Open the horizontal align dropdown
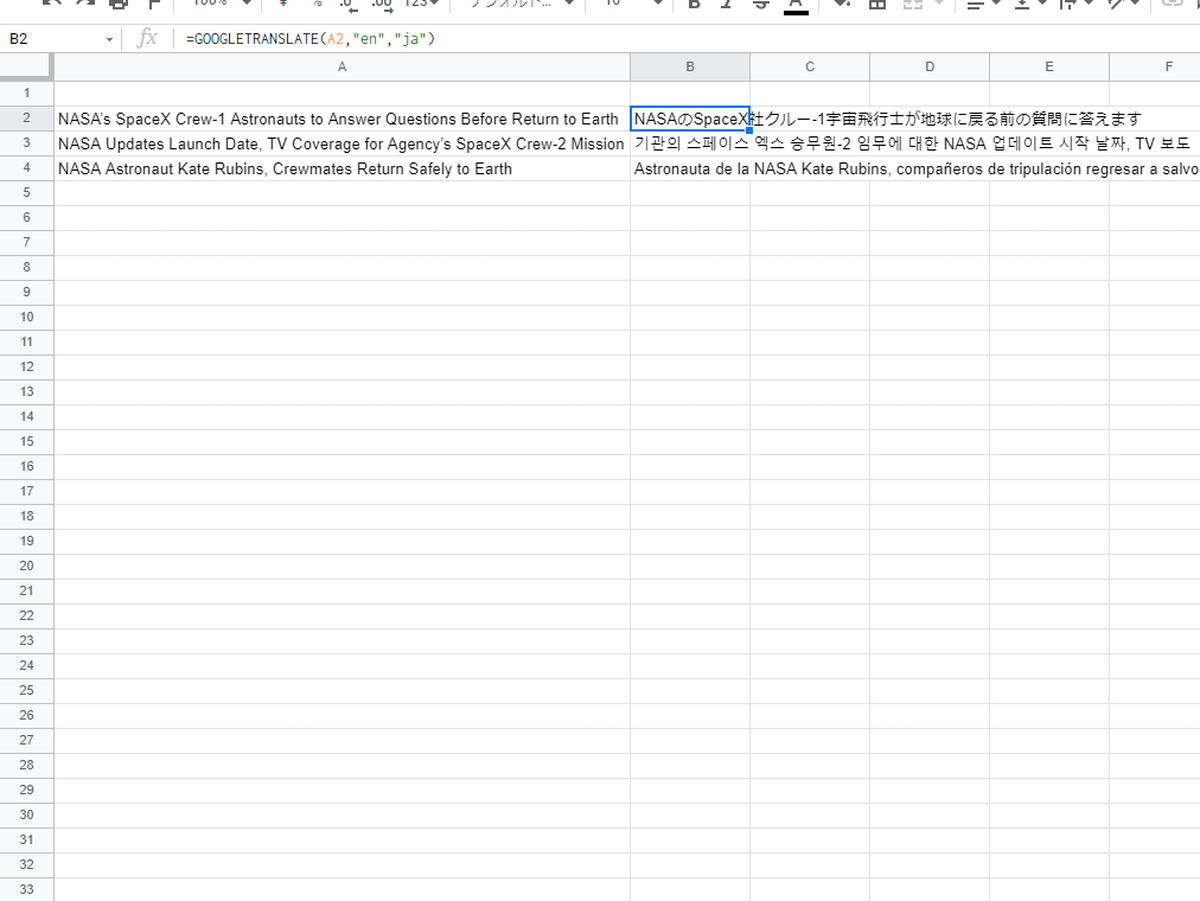Screen dimensions: 1200x901 click(x=984, y=4)
